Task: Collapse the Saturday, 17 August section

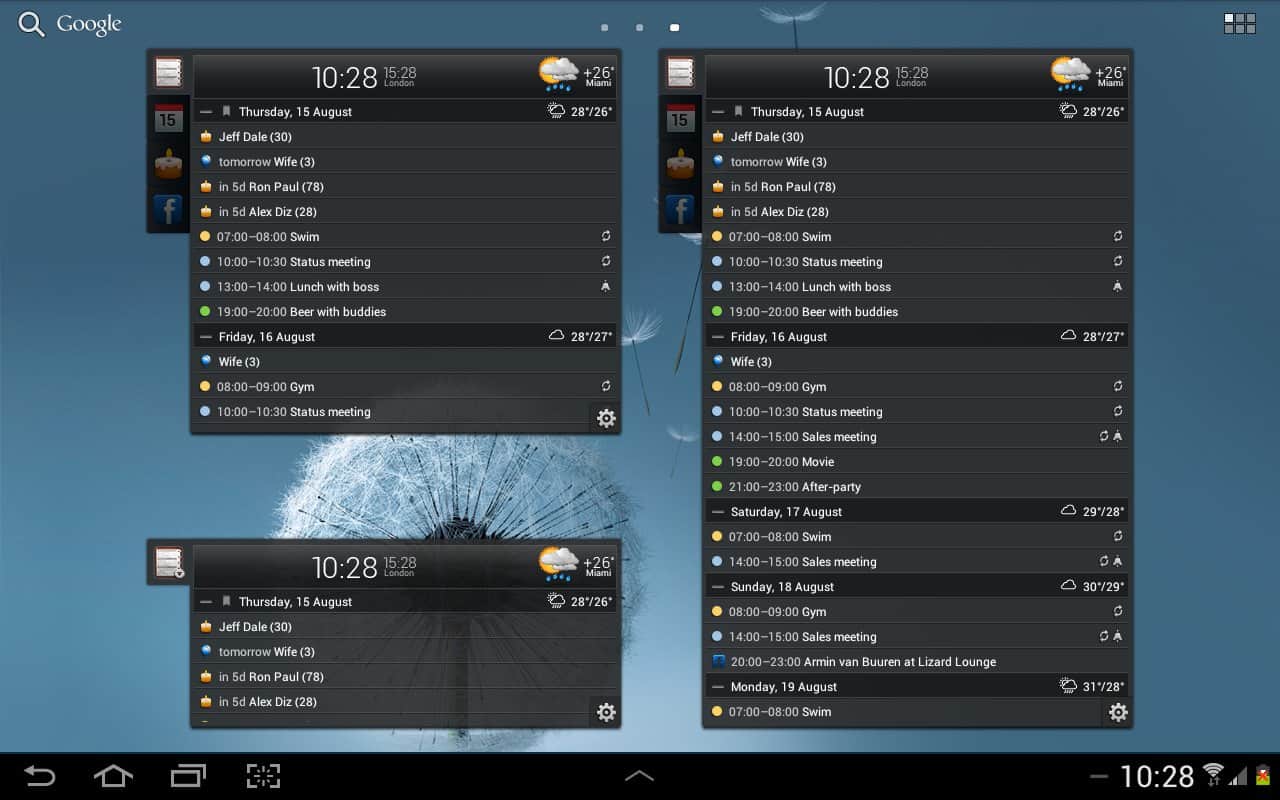Action: [x=717, y=512]
